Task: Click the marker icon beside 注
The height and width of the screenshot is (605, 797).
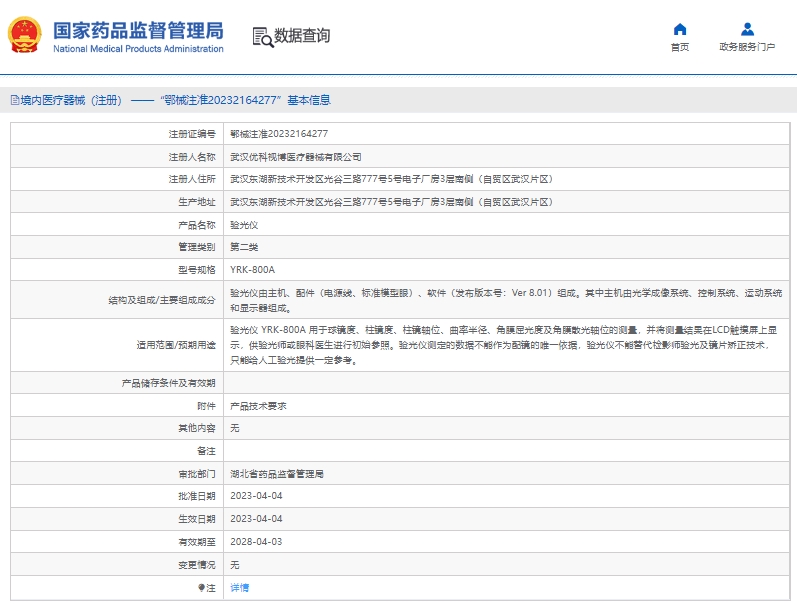Action: click(201, 588)
